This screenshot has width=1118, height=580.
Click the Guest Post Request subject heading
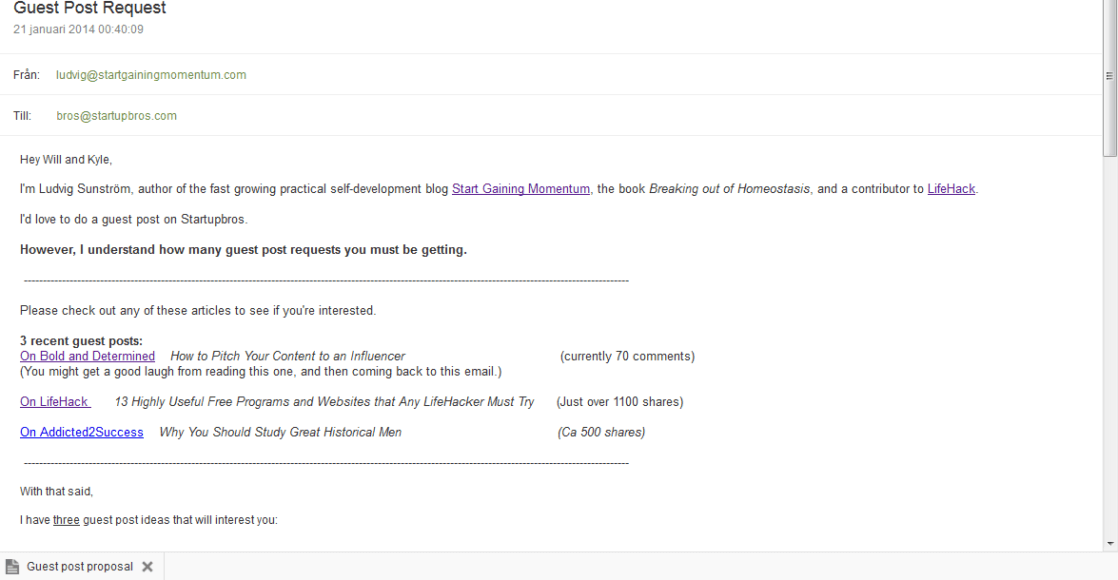coord(90,8)
